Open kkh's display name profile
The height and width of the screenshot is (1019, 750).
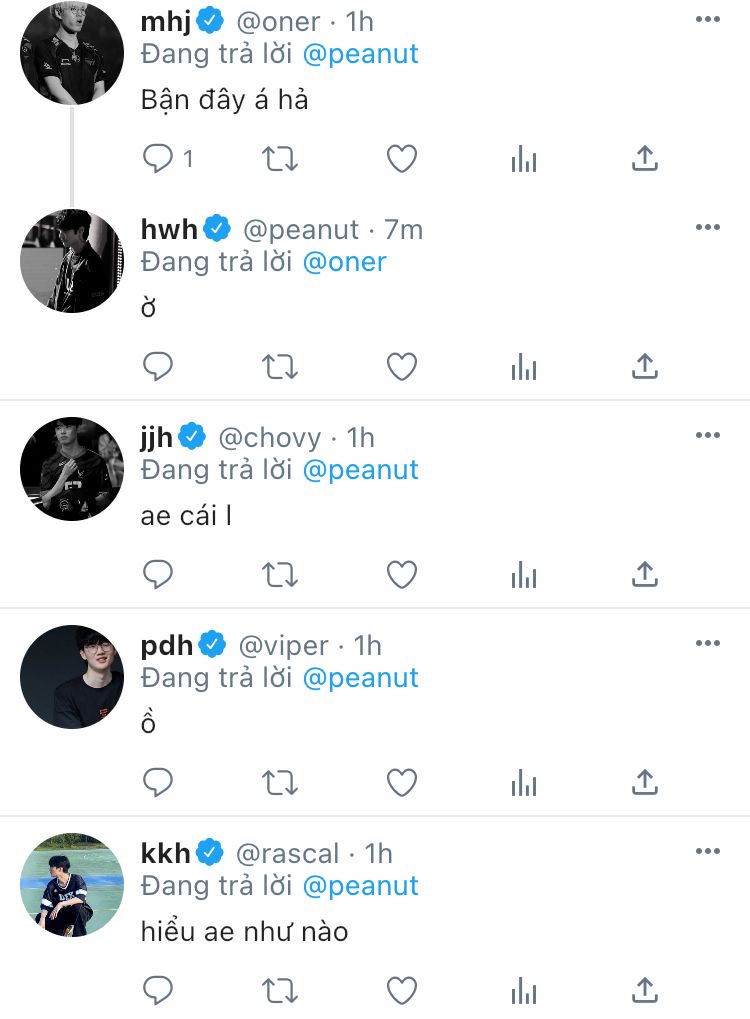(165, 853)
